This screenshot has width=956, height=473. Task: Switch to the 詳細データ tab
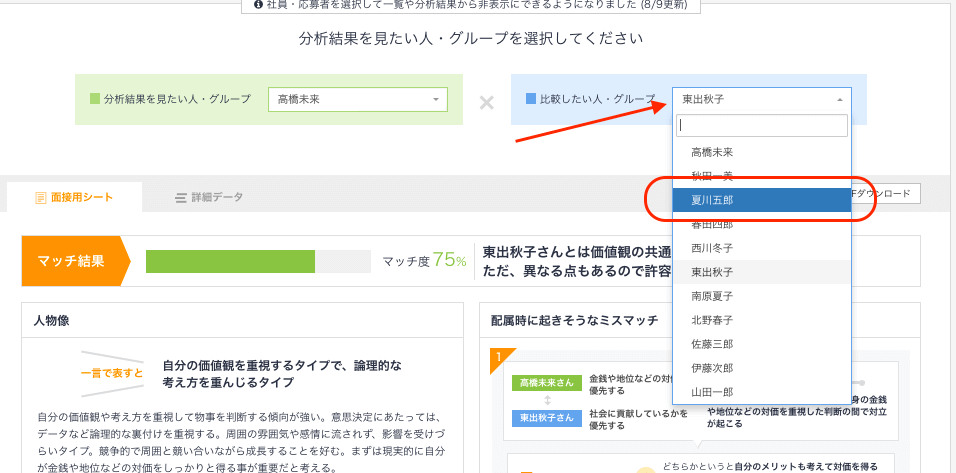pyautogui.click(x=209, y=198)
